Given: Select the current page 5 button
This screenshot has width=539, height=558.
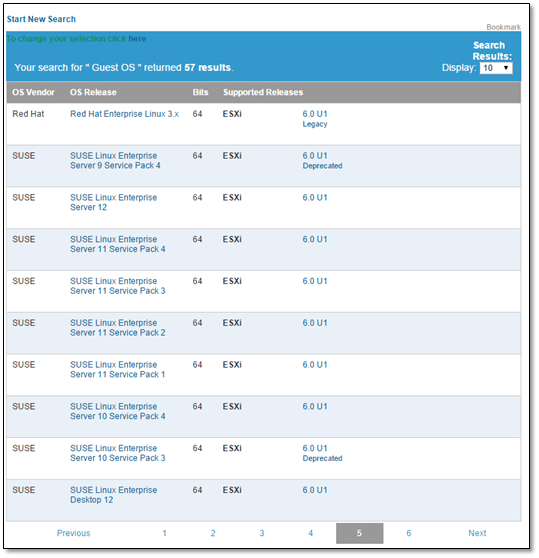Looking at the screenshot, I should coord(360,533).
